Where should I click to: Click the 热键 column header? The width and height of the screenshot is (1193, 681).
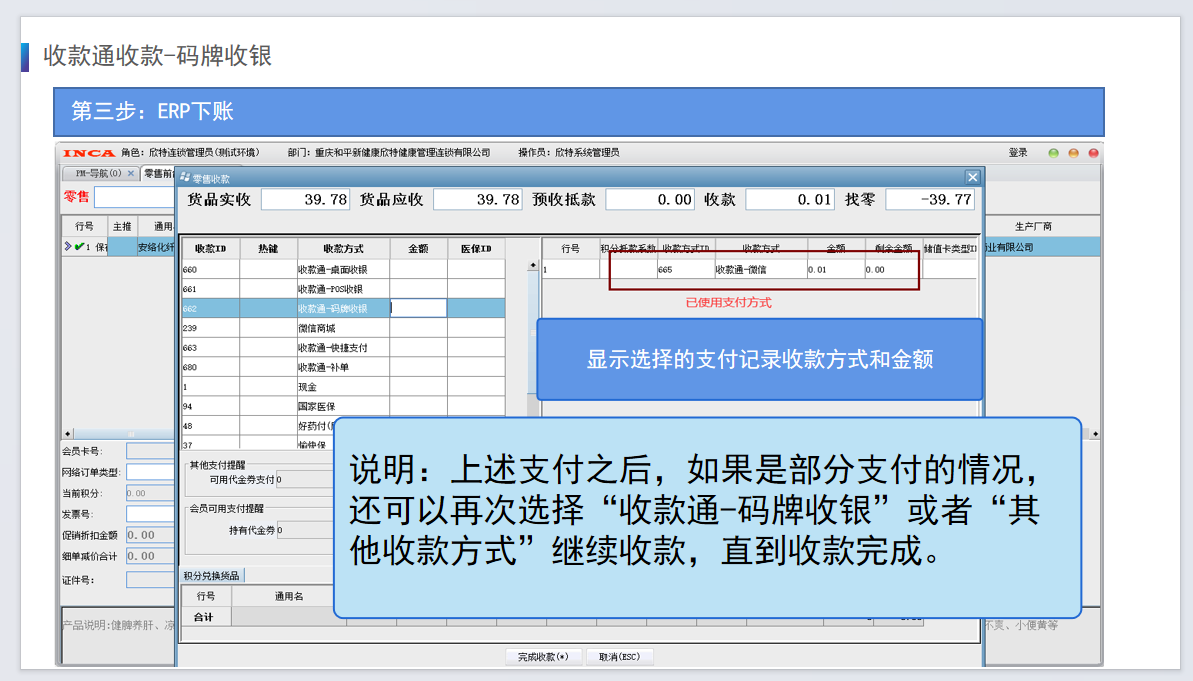268,249
